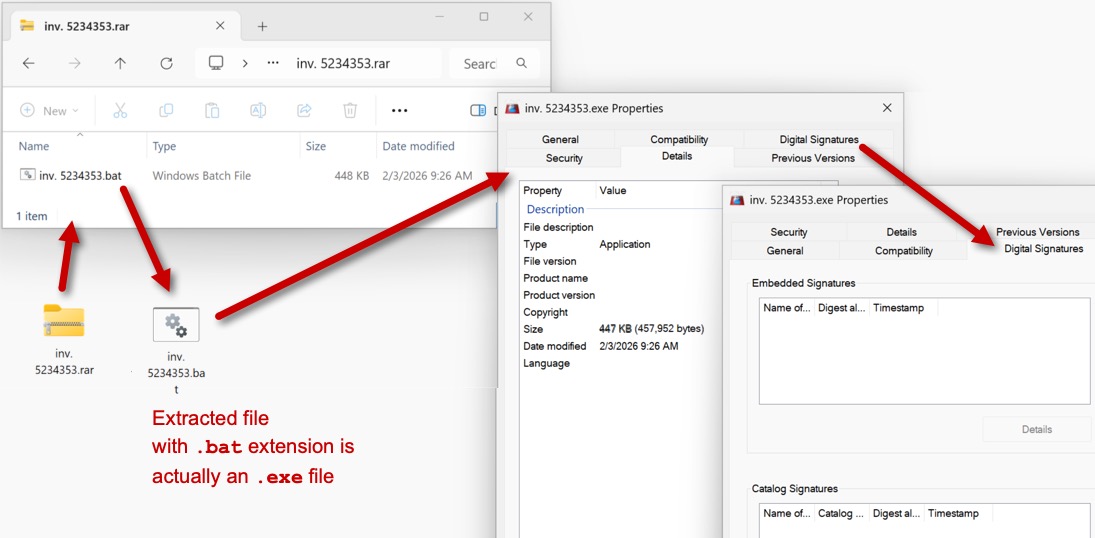
Task: Open the Security tab in front dialog
Action: point(789,232)
